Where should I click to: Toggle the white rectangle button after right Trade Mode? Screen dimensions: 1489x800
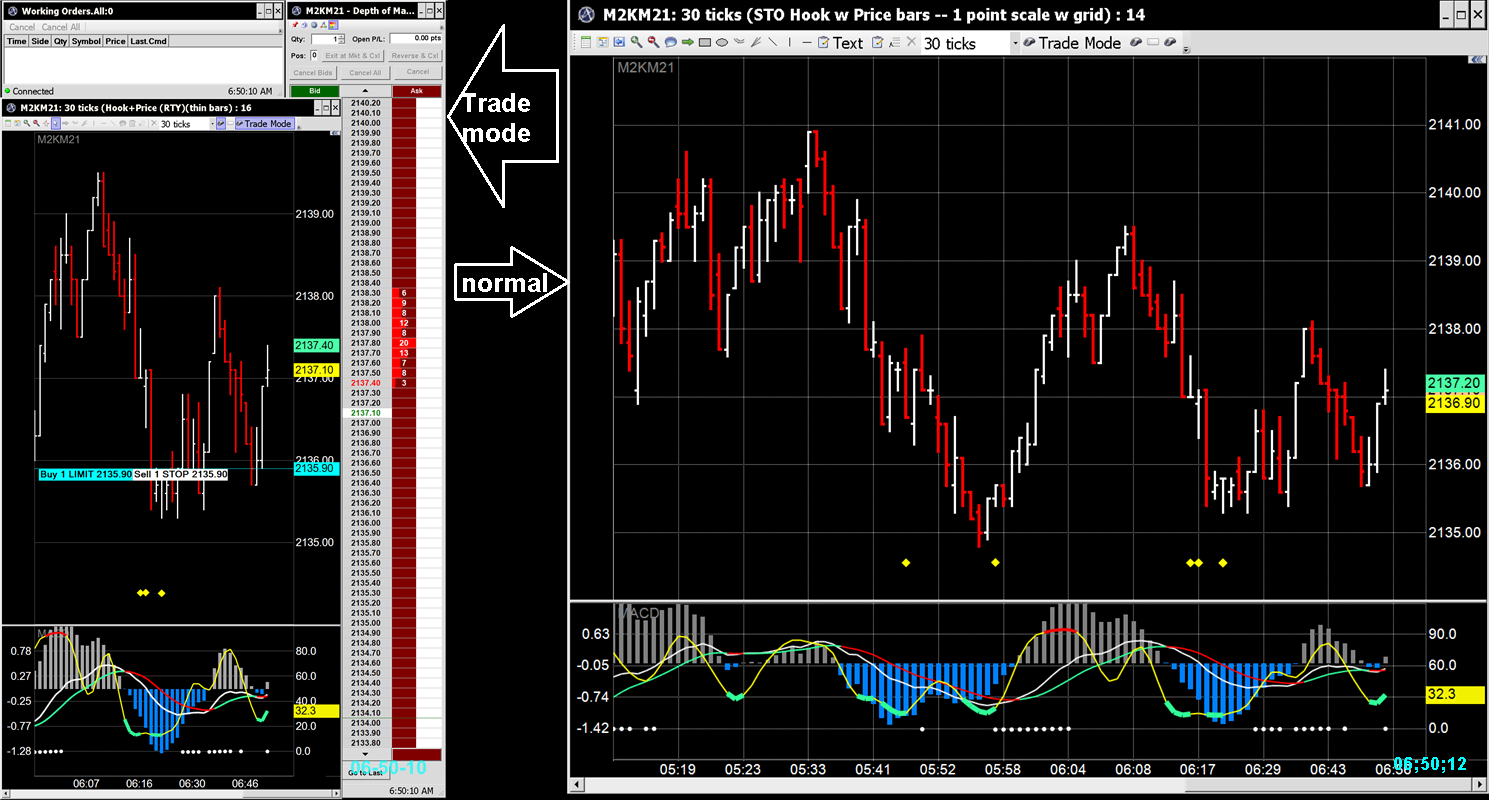pos(1153,42)
